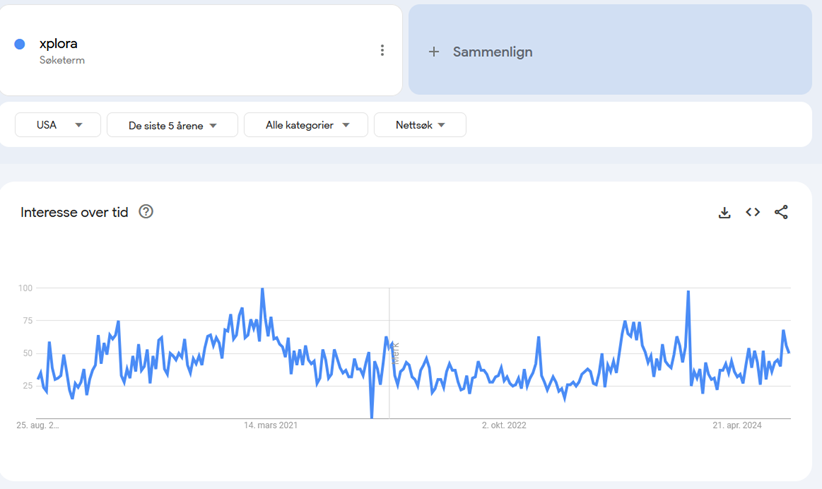Image resolution: width=822 pixels, height=489 pixels.
Task: Click the 25. aug. date label
Action: [37, 425]
